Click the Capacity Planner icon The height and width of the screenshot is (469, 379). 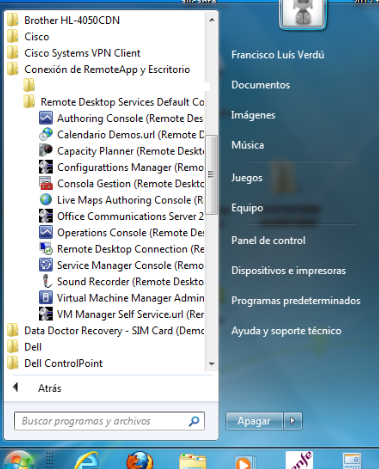pyautogui.click(x=46, y=151)
